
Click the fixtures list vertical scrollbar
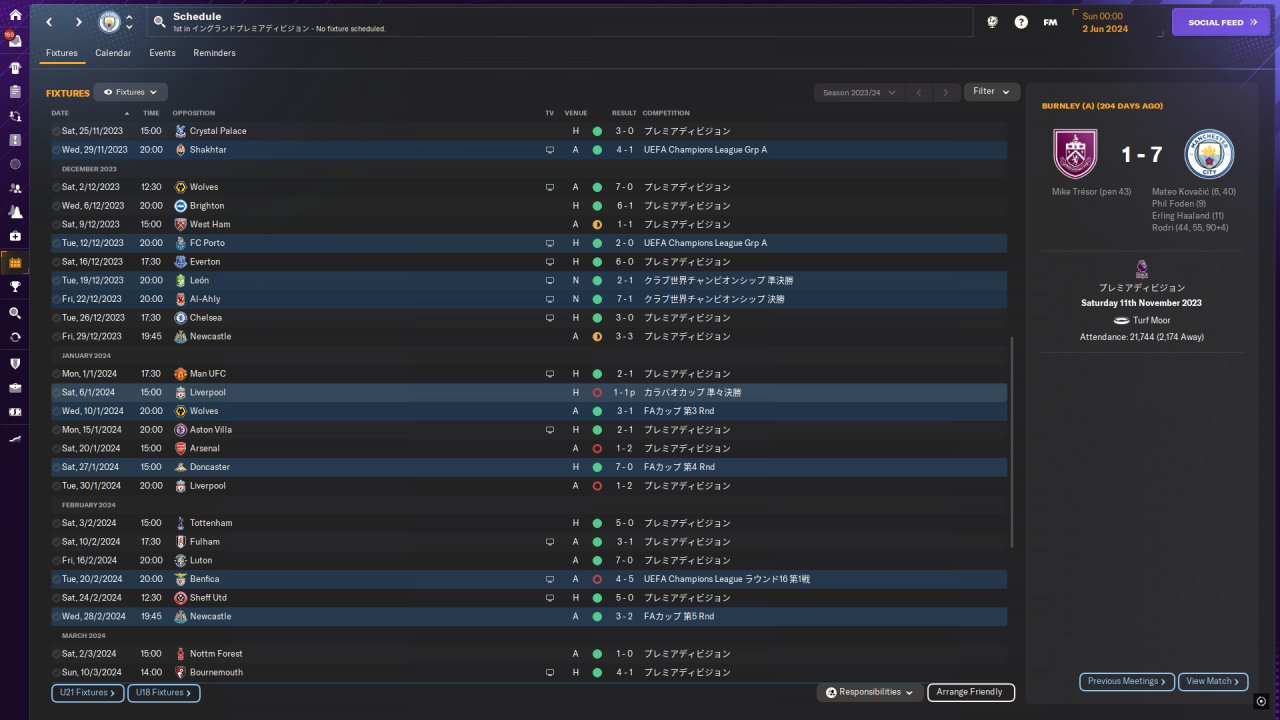[1012, 442]
